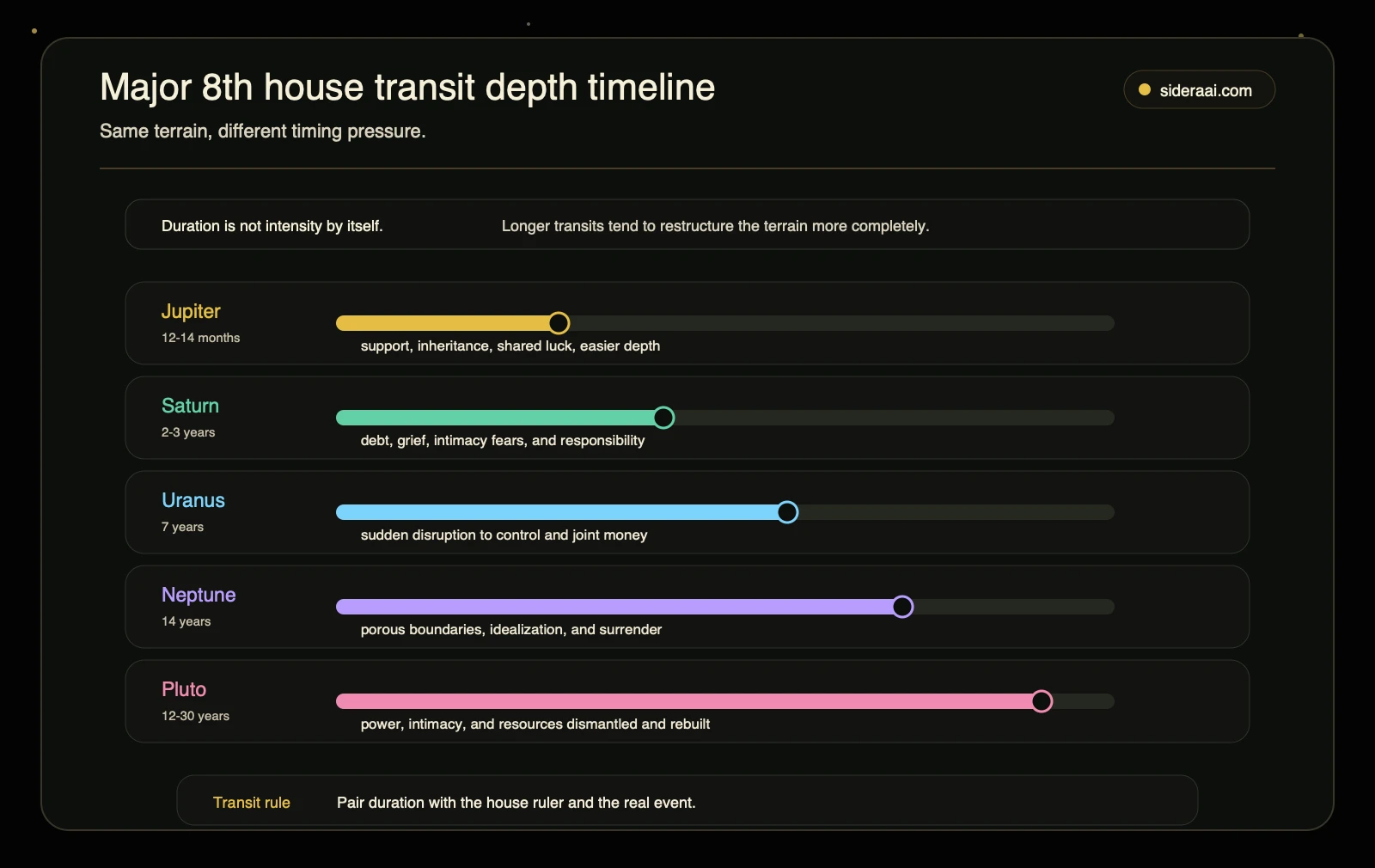This screenshot has width=1375, height=868.
Task: Click the '12-14 months' duration text
Action: click(200, 338)
